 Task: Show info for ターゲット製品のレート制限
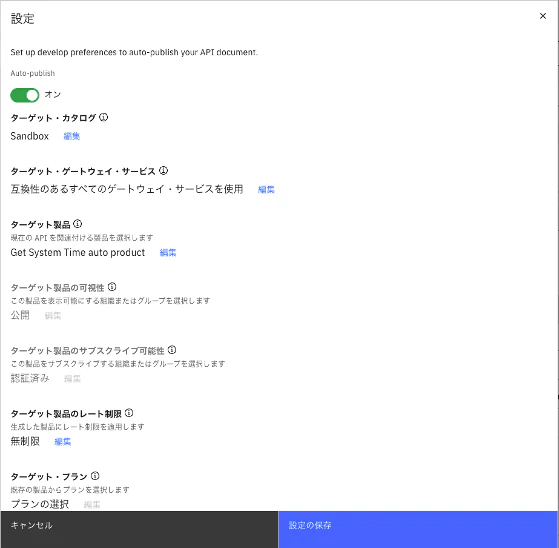click(129, 413)
